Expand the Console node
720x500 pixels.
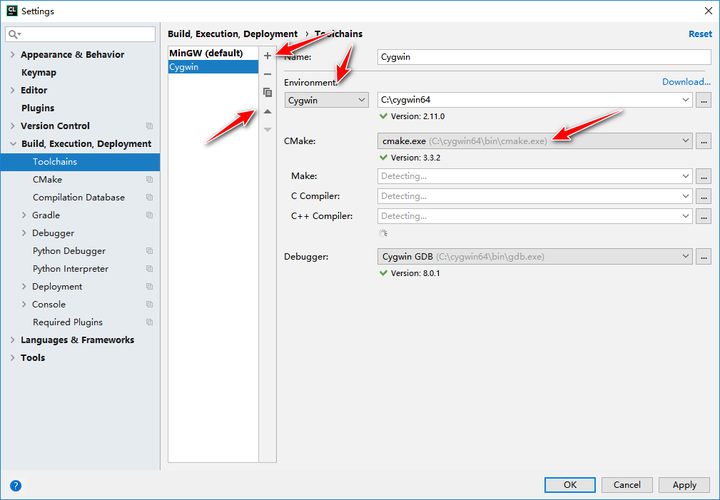[24, 304]
